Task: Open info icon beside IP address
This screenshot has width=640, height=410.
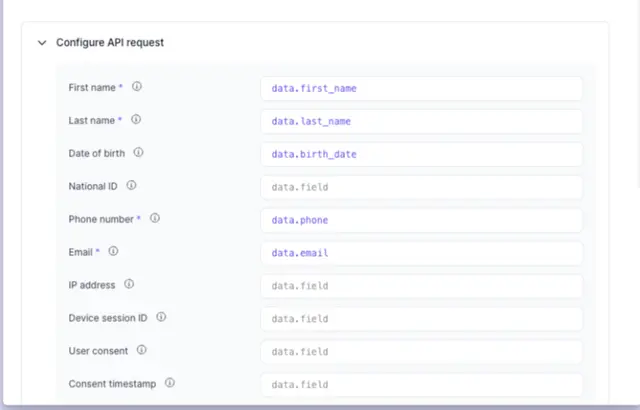Action: (129, 284)
